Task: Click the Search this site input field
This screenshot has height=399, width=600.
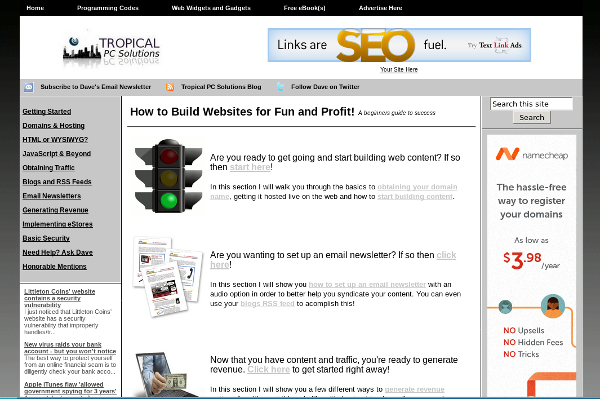Action: 531,104
